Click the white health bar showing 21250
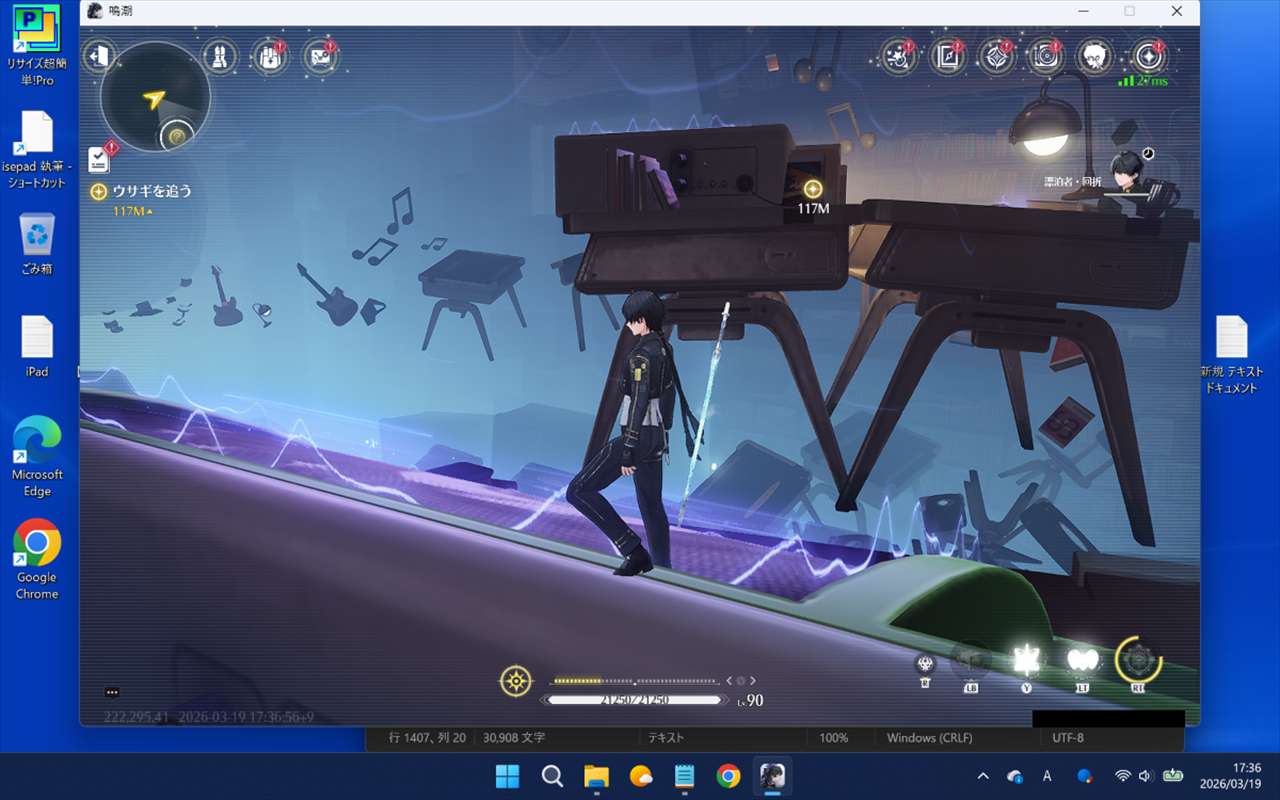Viewport: 1280px width, 800px height. (x=634, y=700)
